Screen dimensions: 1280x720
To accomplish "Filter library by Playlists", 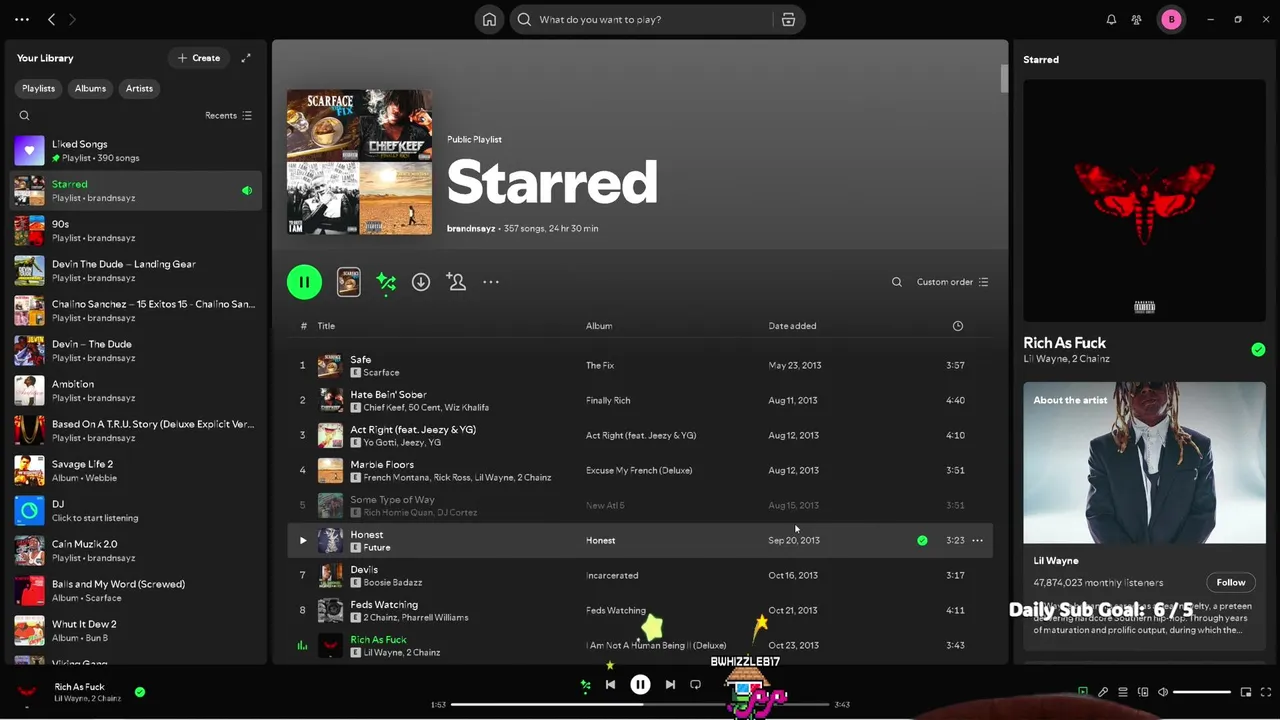I will click(x=39, y=88).
